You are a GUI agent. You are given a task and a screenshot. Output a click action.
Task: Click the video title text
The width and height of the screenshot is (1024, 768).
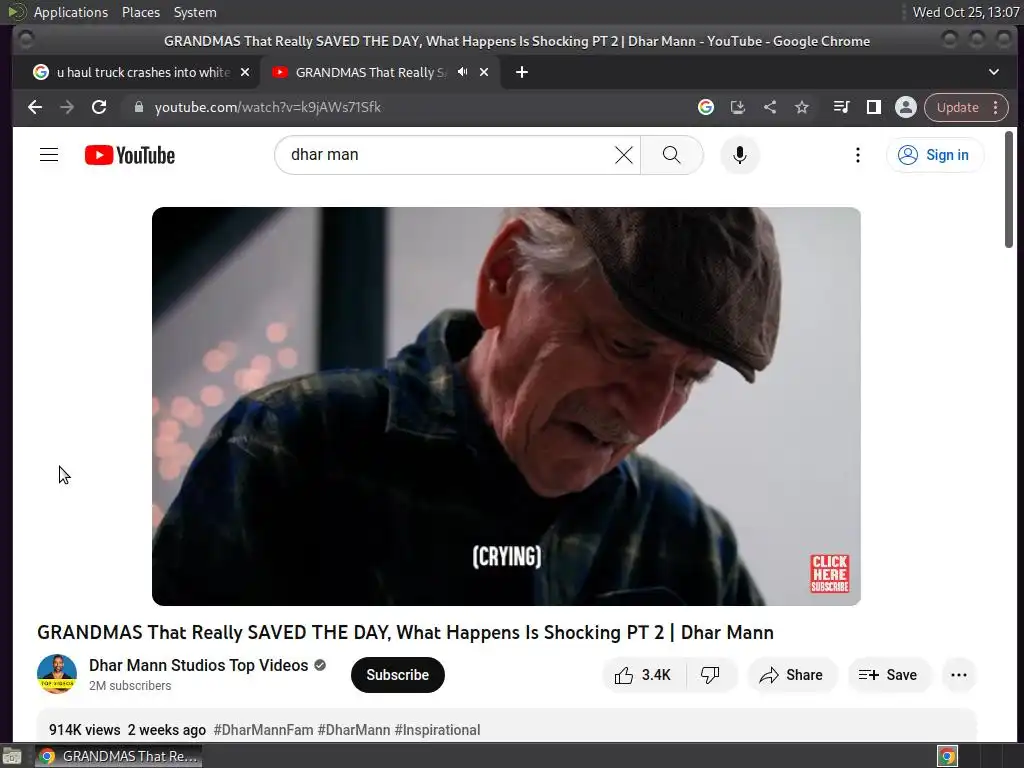click(x=405, y=632)
